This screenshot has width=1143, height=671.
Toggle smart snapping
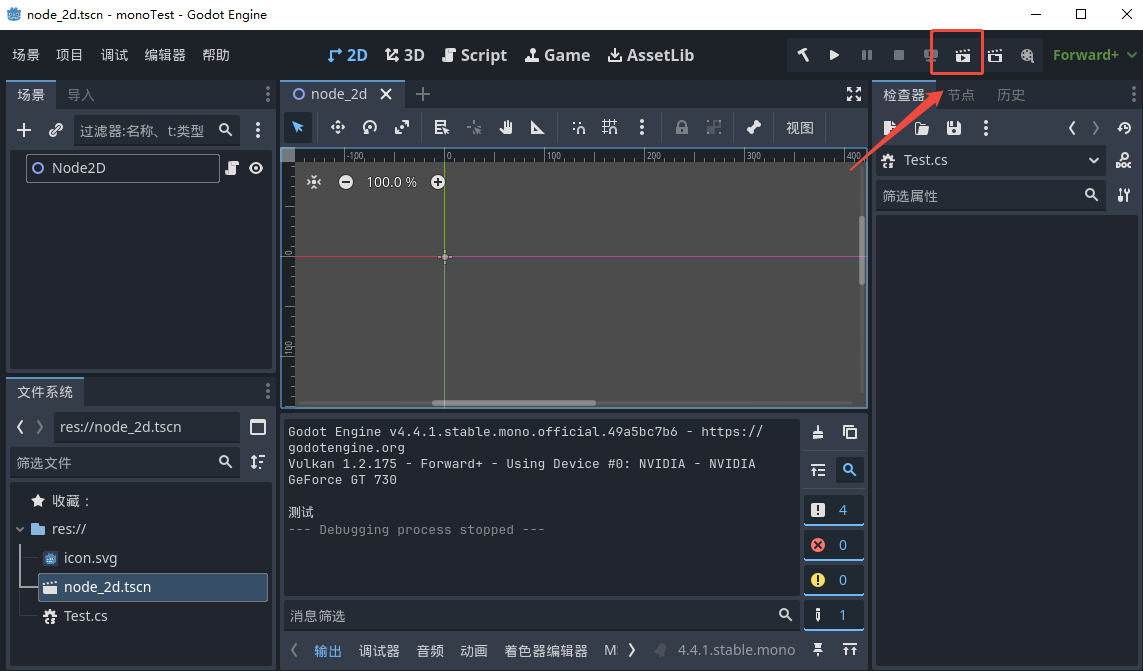tap(578, 128)
